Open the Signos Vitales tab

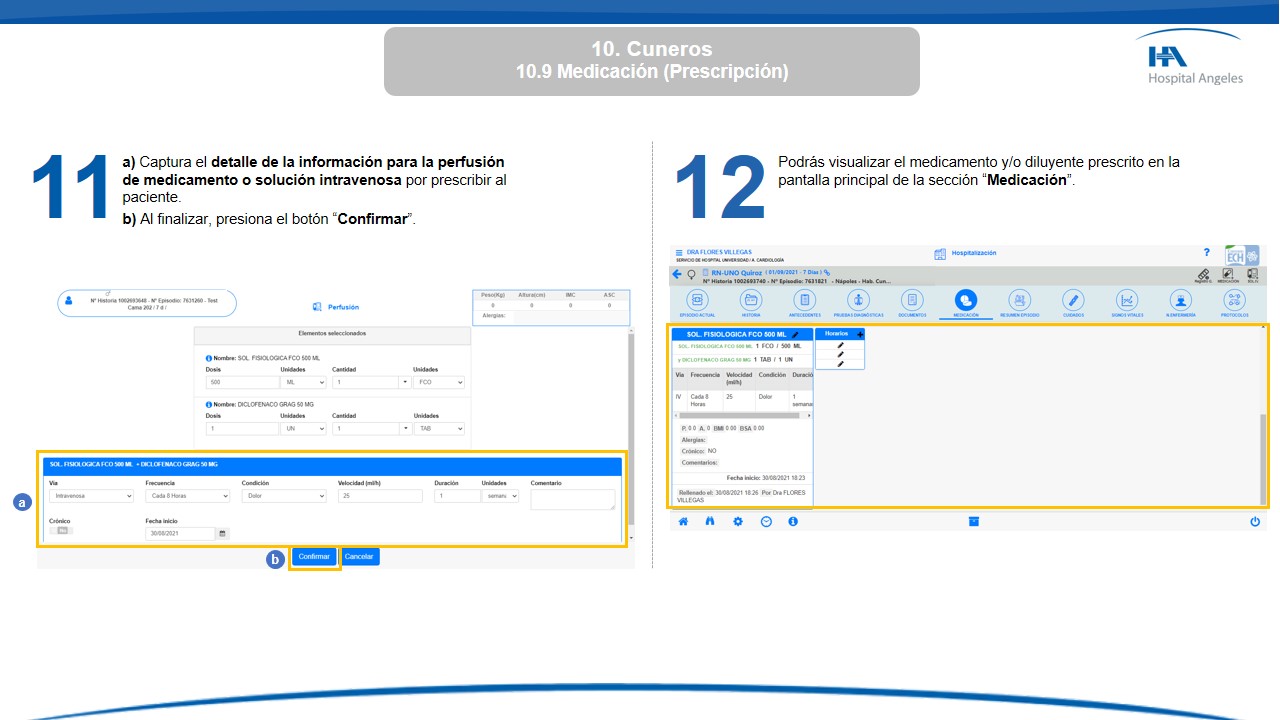[1127, 301]
